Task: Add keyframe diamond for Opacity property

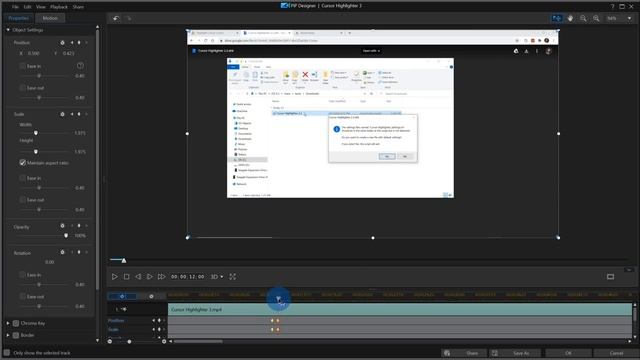Action: tap(79, 226)
